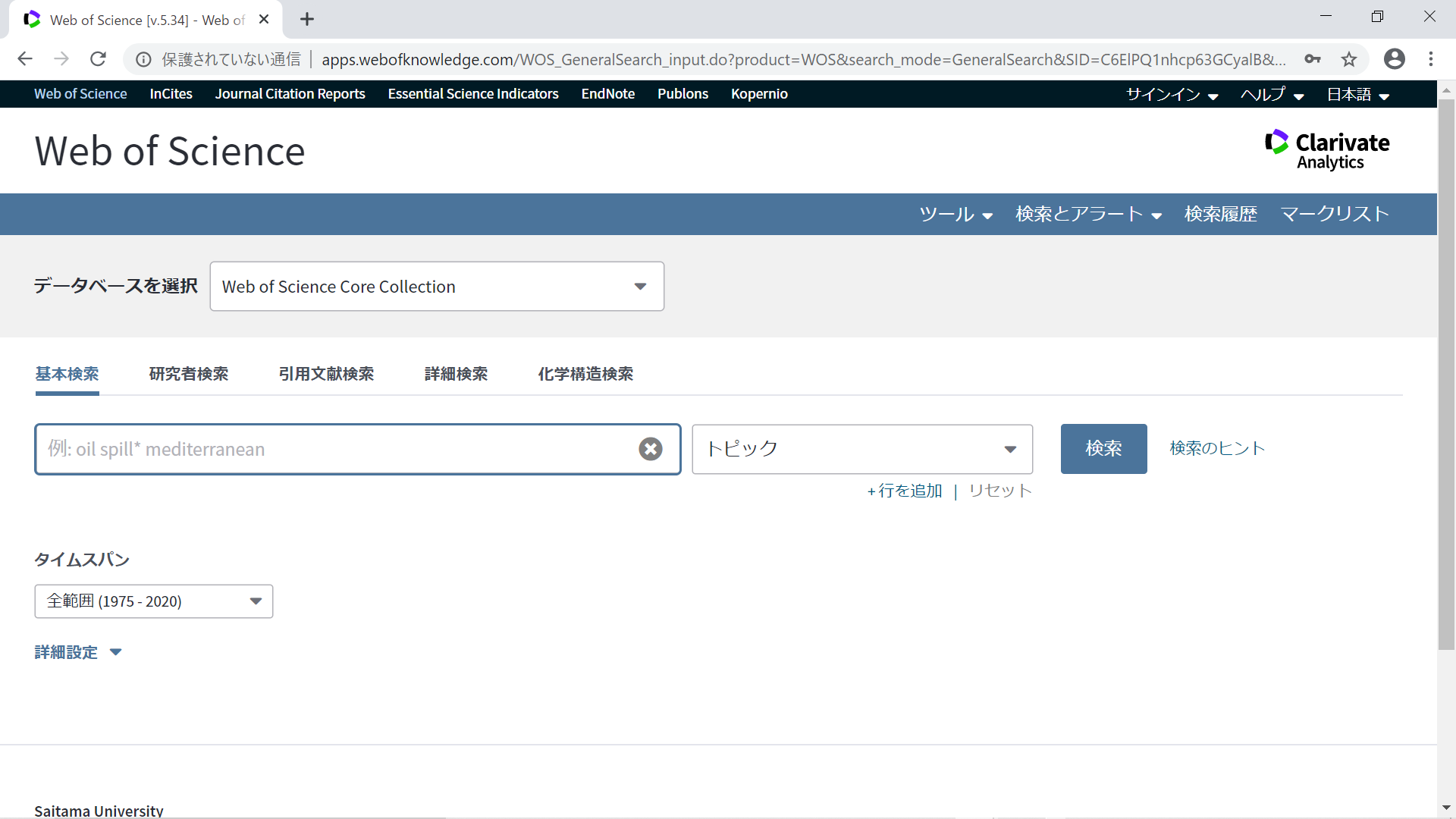This screenshot has height=819, width=1456.
Task: Open the サインイン dropdown
Action: click(x=1172, y=95)
